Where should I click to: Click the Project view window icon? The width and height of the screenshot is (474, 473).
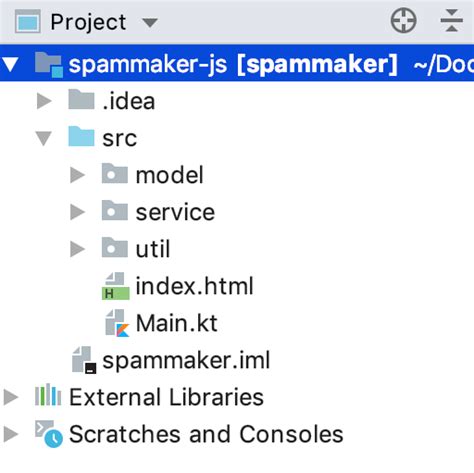(28, 21)
